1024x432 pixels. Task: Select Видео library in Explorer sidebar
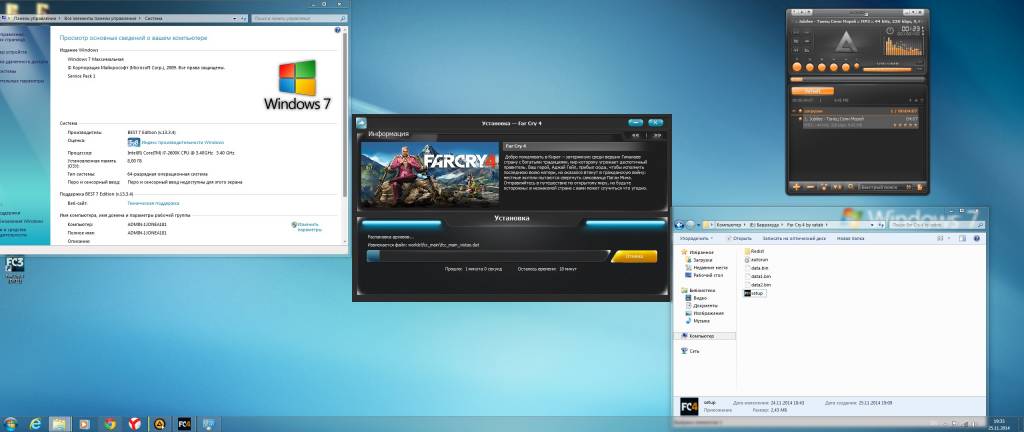click(x=696, y=298)
